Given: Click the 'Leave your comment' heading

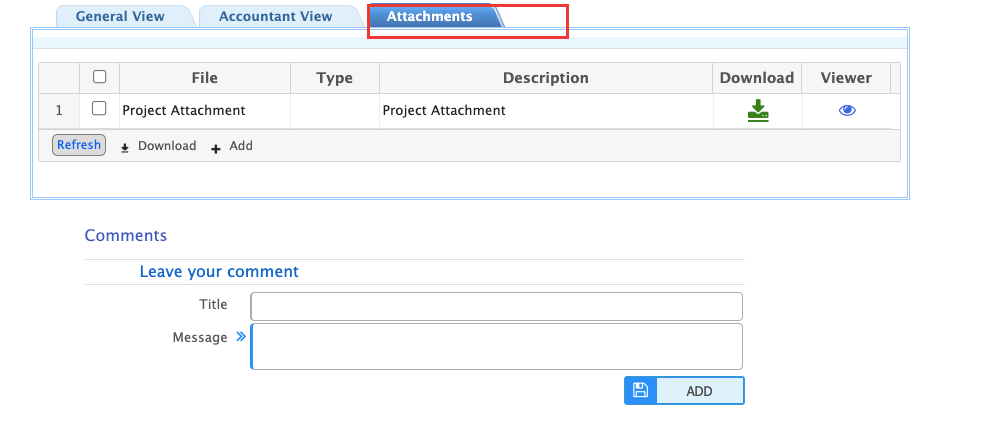Looking at the screenshot, I should [219, 271].
